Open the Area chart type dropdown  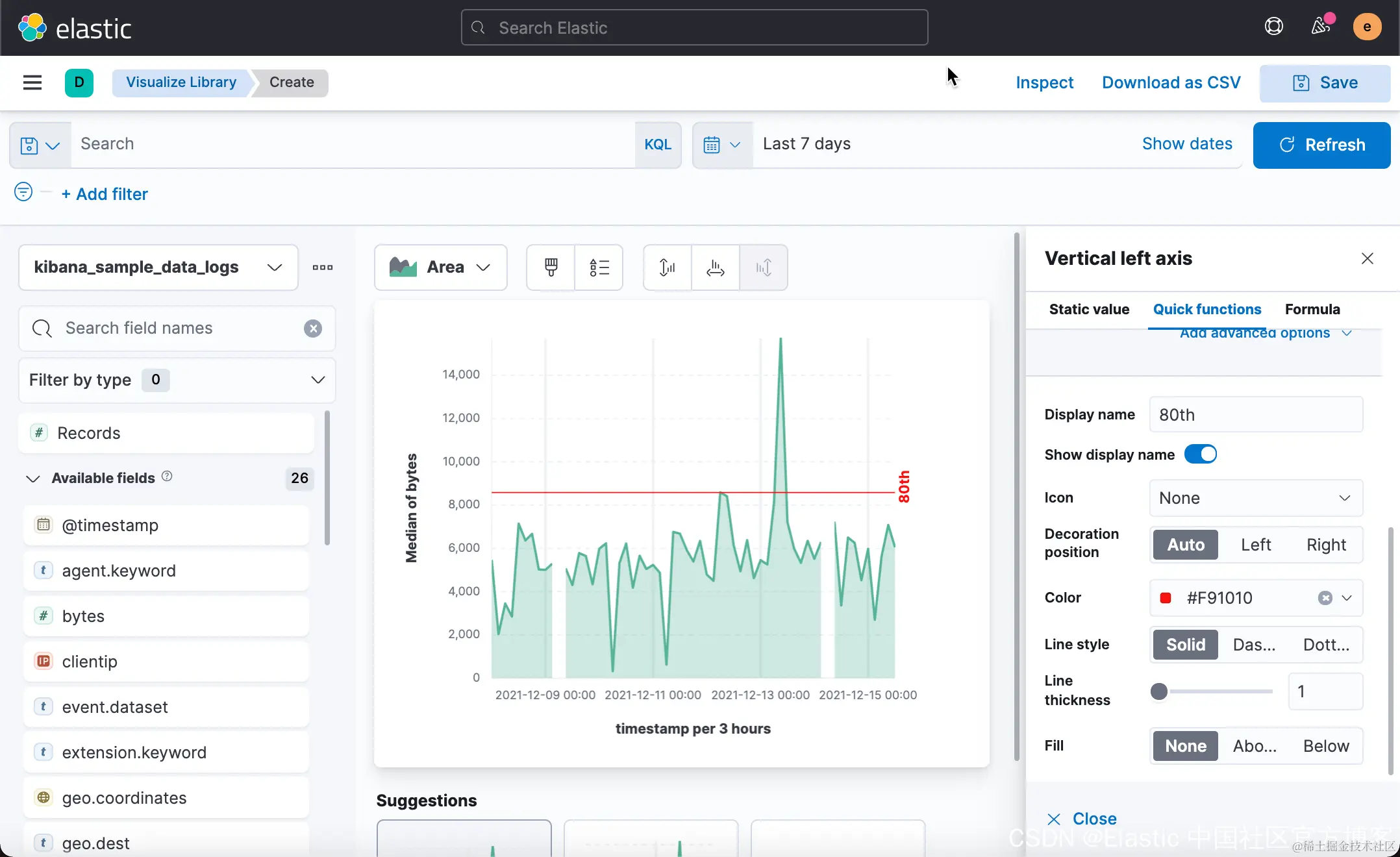tap(440, 267)
